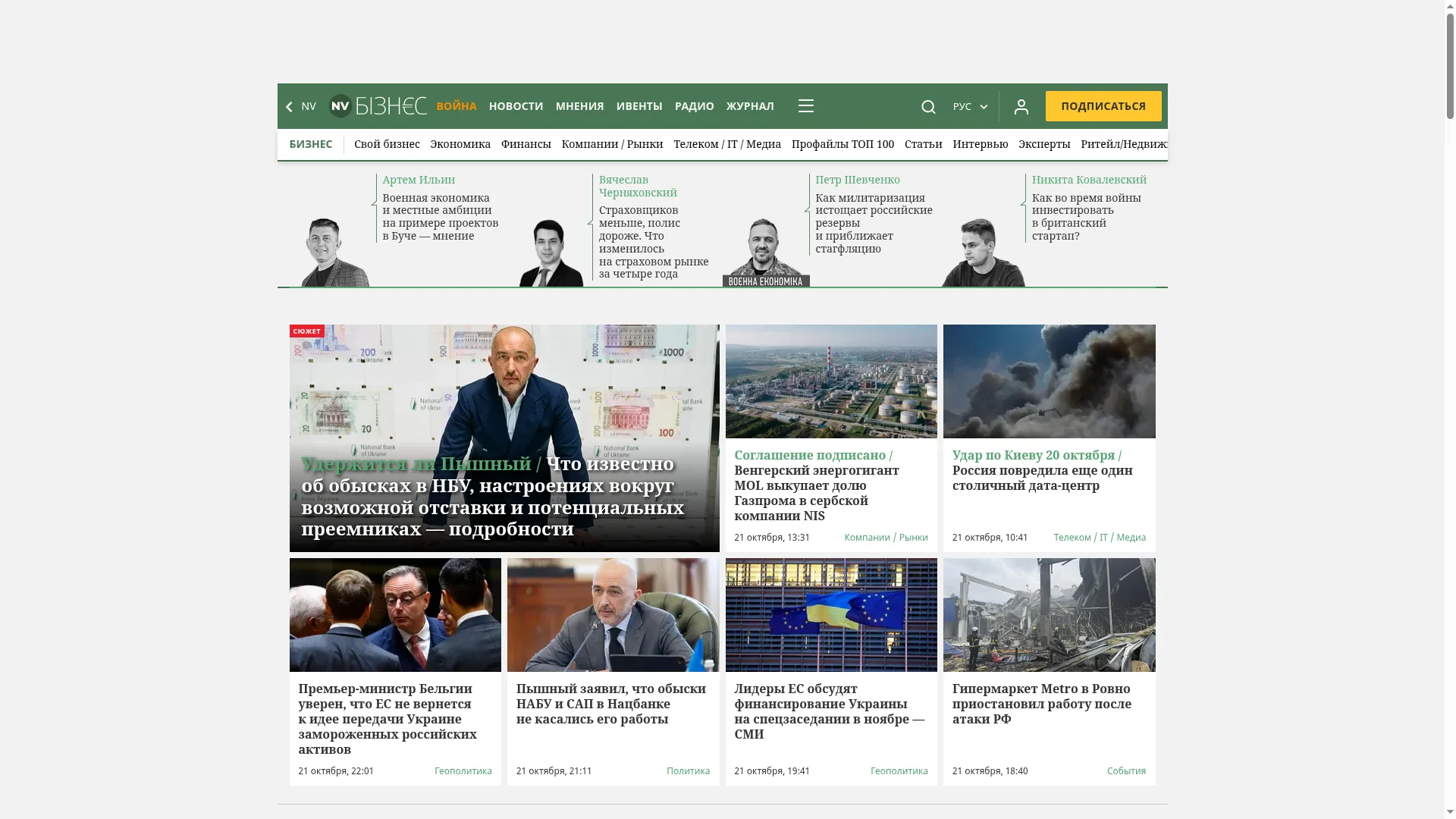
Task: Select the Статьи category
Action: [x=923, y=144]
